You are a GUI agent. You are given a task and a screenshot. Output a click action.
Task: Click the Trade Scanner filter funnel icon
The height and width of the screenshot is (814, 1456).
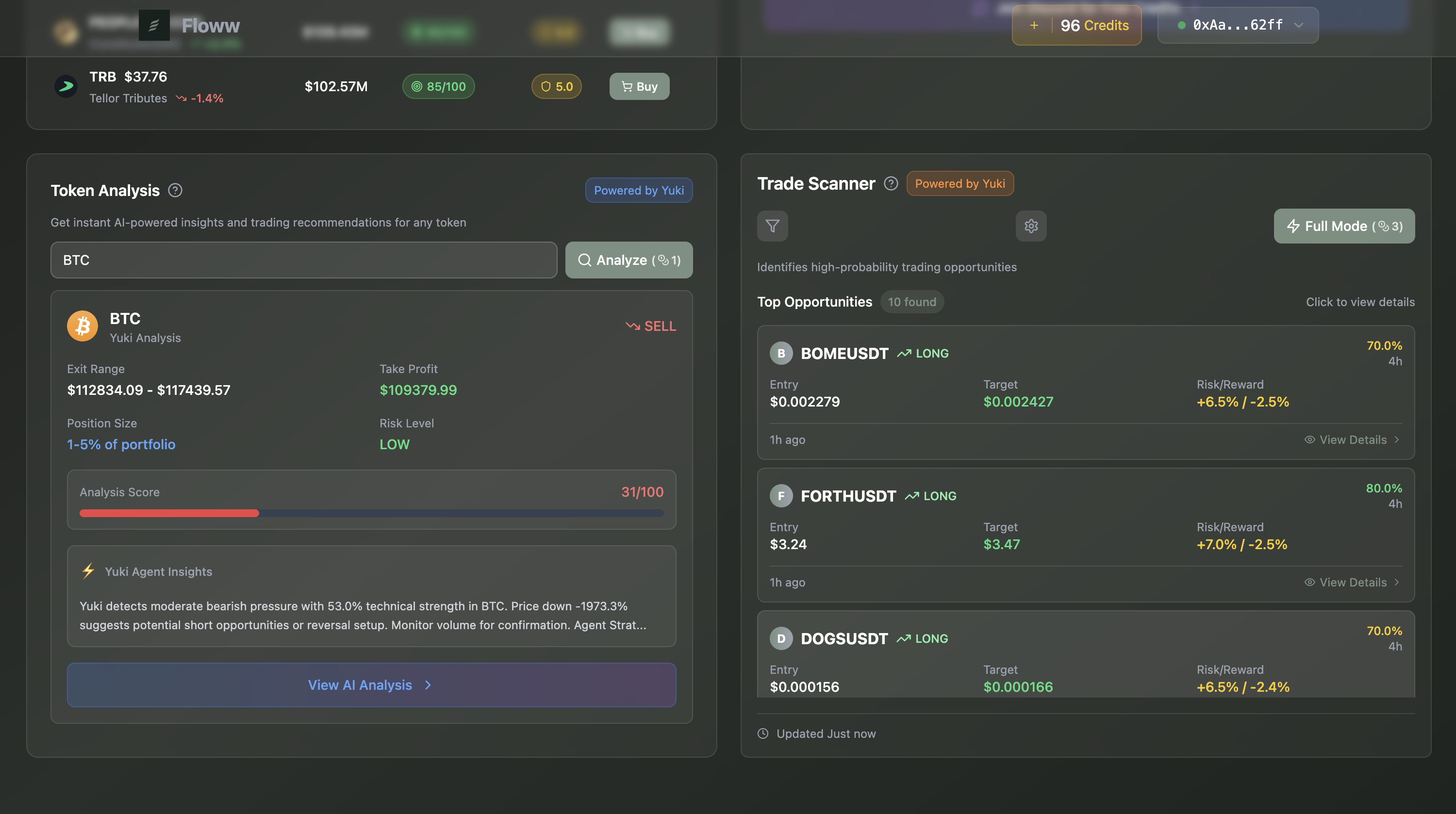click(772, 226)
